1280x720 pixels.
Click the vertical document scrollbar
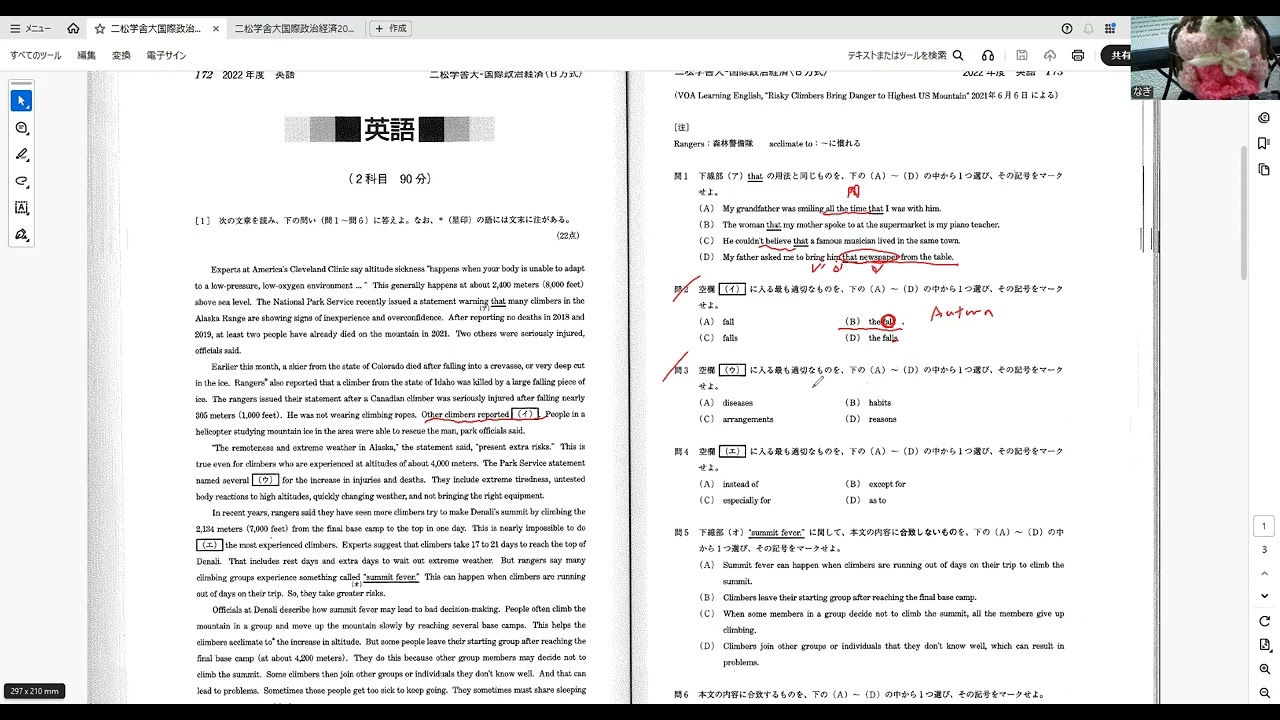pyautogui.click(x=1244, y=213)
